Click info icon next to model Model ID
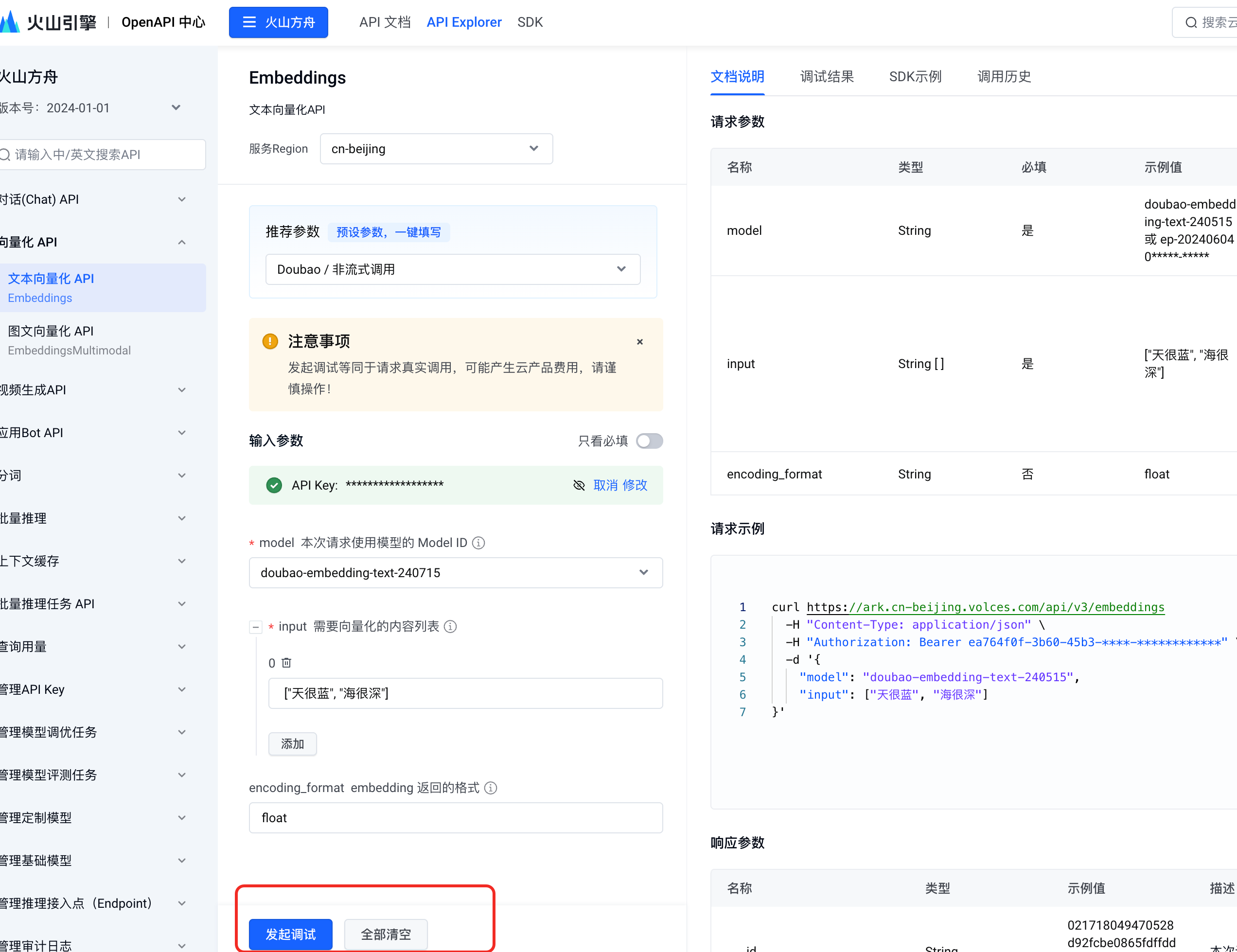The width and height of the screenshot is (1237, 952). (x=478, y=543)
